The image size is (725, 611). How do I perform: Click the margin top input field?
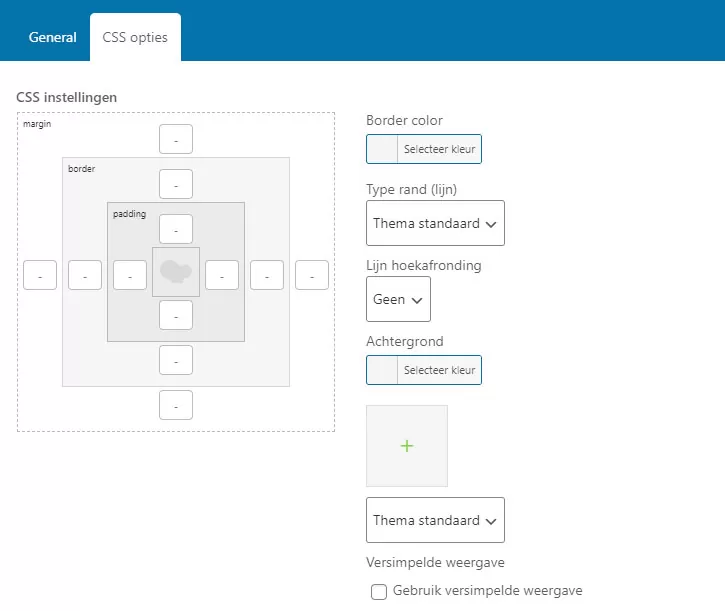176,140
